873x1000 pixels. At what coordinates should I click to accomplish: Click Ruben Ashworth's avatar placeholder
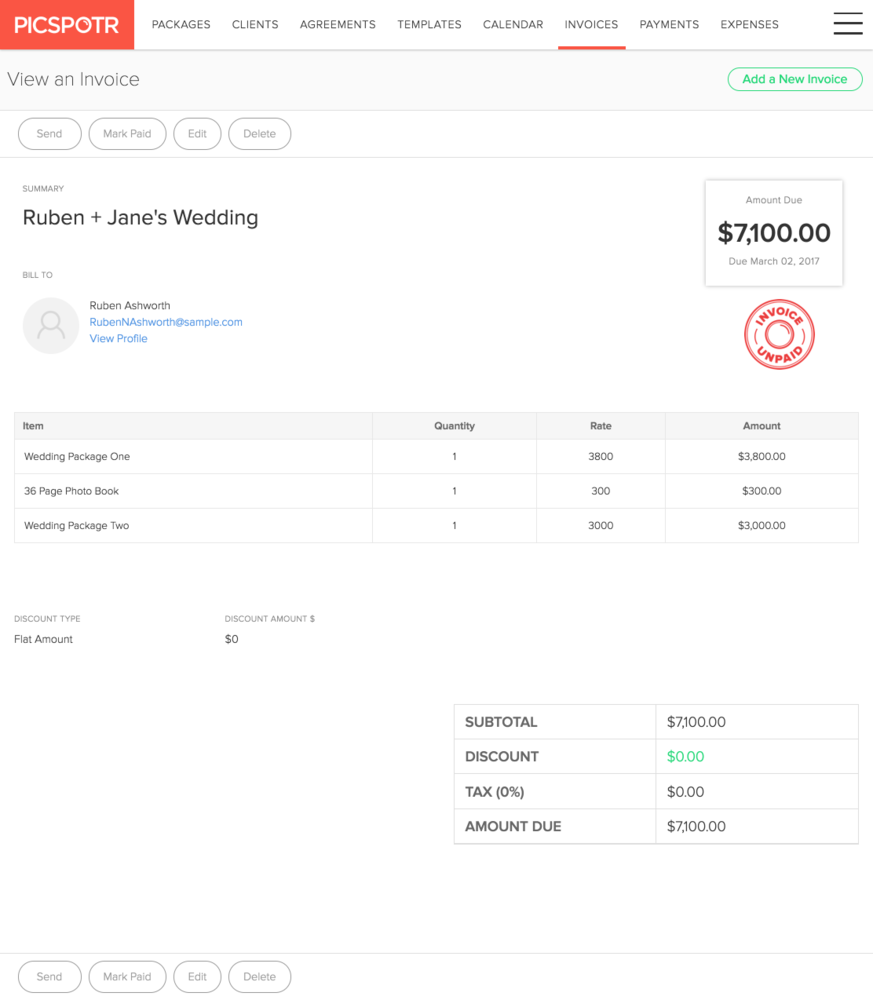(51, 325)
